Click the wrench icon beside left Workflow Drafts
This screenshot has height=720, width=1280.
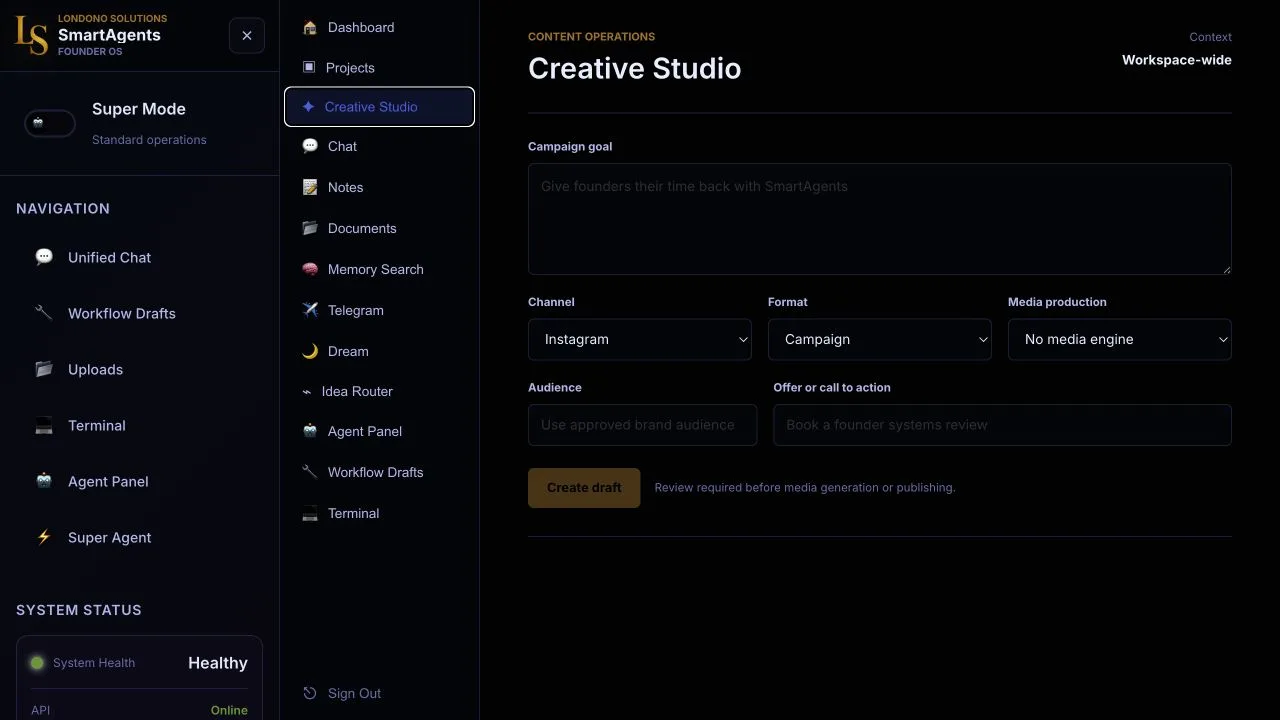(44, 313)
